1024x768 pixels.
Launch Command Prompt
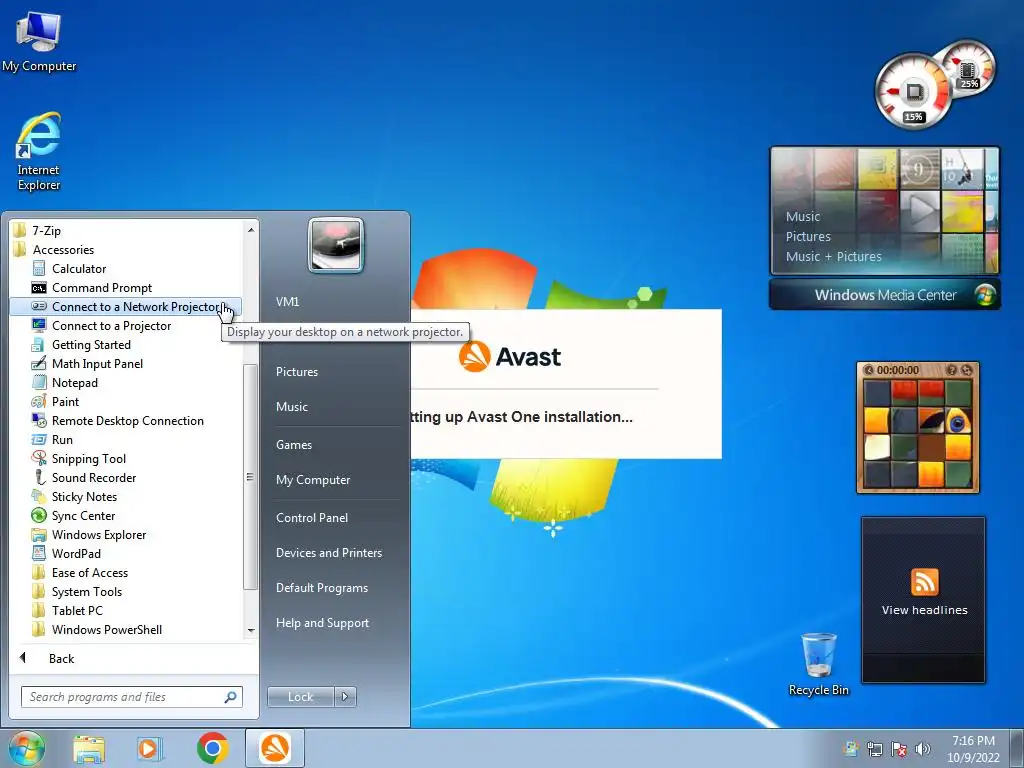[101, 287]
